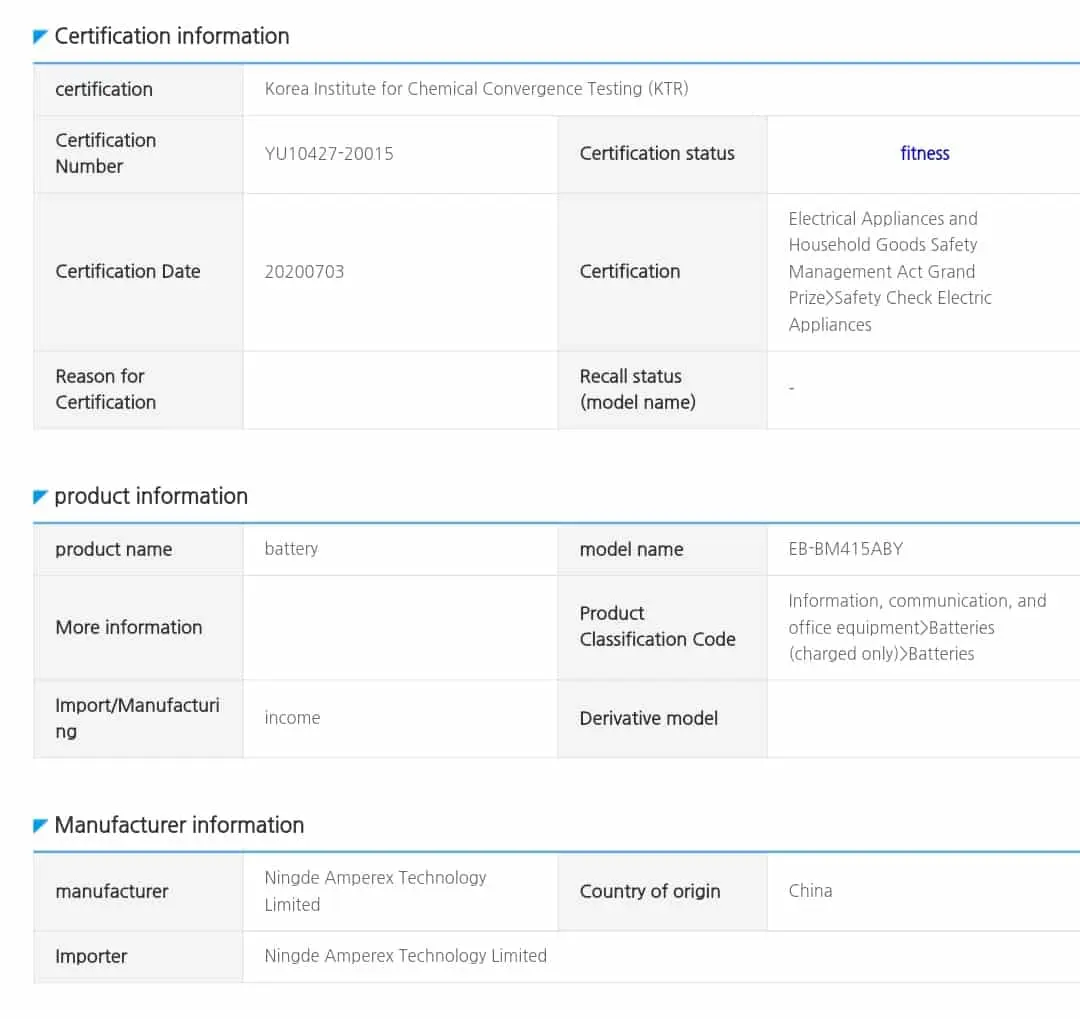This screenshot has width=1080, height=1019.
Task: Click 'China' in Country of origin
Action: 810,891
